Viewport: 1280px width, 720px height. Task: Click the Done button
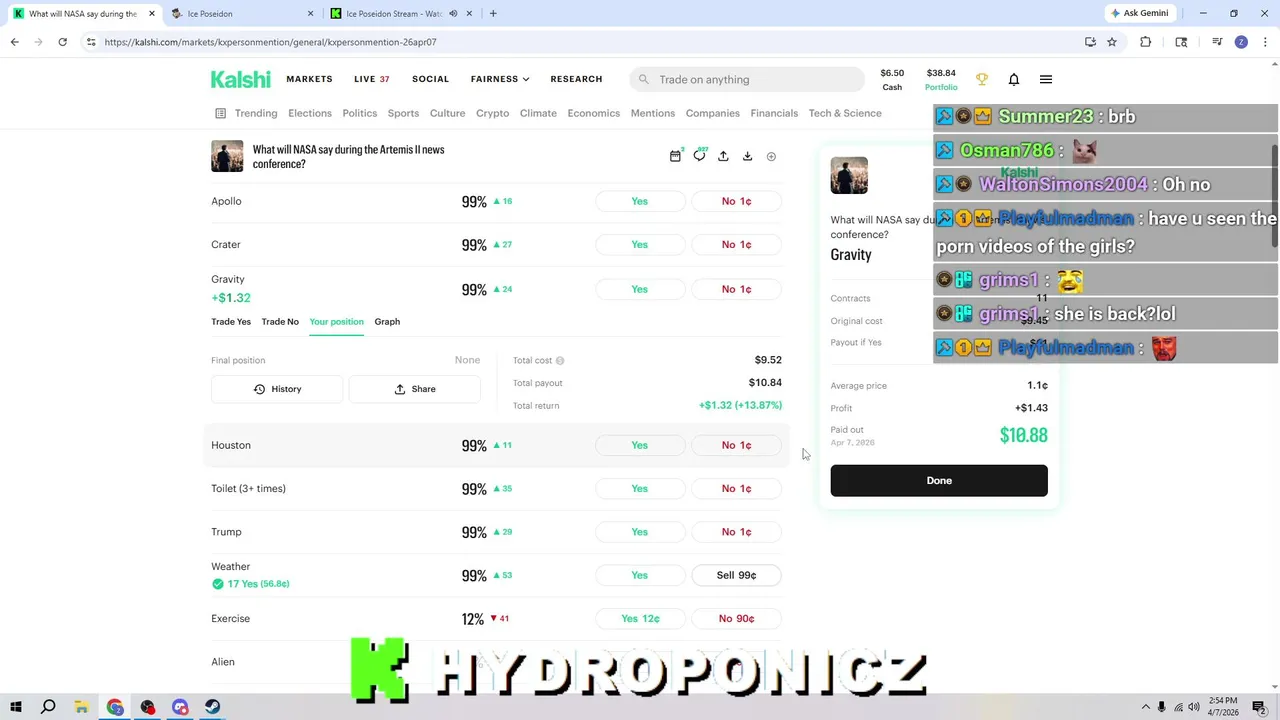(939, 480)
